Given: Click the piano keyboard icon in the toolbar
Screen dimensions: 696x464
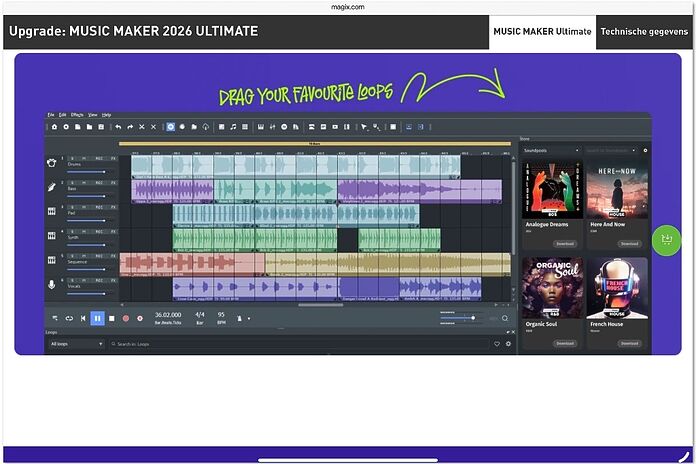Looking at the screenshot, I should click(261, 127).
